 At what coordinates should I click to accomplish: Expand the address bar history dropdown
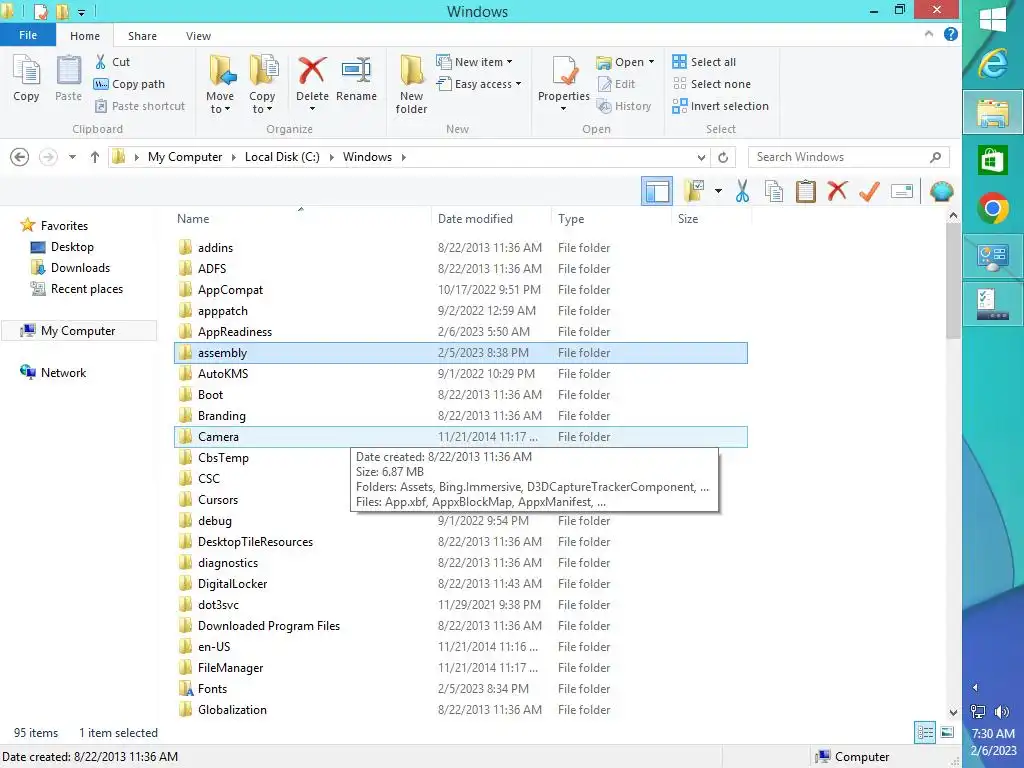(701, 157)
